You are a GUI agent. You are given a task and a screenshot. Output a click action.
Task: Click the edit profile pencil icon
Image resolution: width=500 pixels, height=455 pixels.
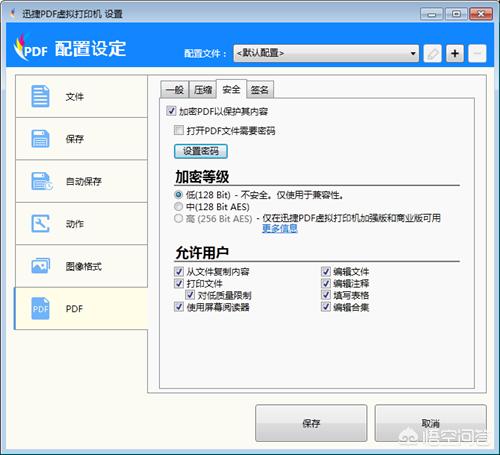(x=432, y=53)
